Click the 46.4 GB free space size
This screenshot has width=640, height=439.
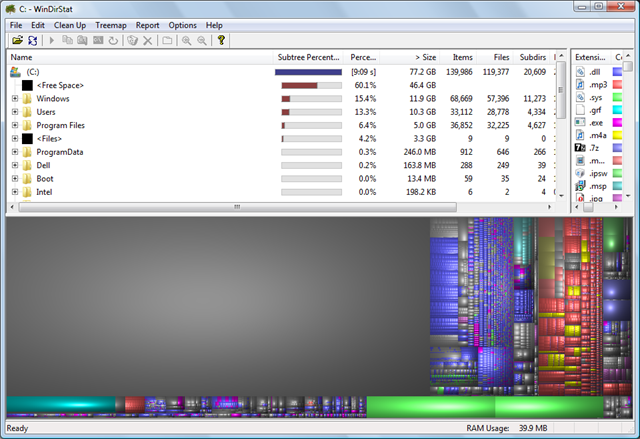point(422,85)
